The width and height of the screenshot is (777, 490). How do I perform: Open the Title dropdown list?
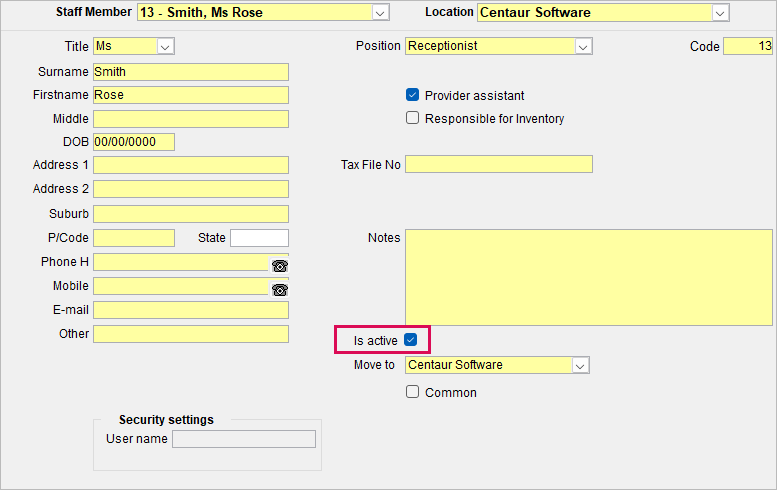click(x=165, y=47)
